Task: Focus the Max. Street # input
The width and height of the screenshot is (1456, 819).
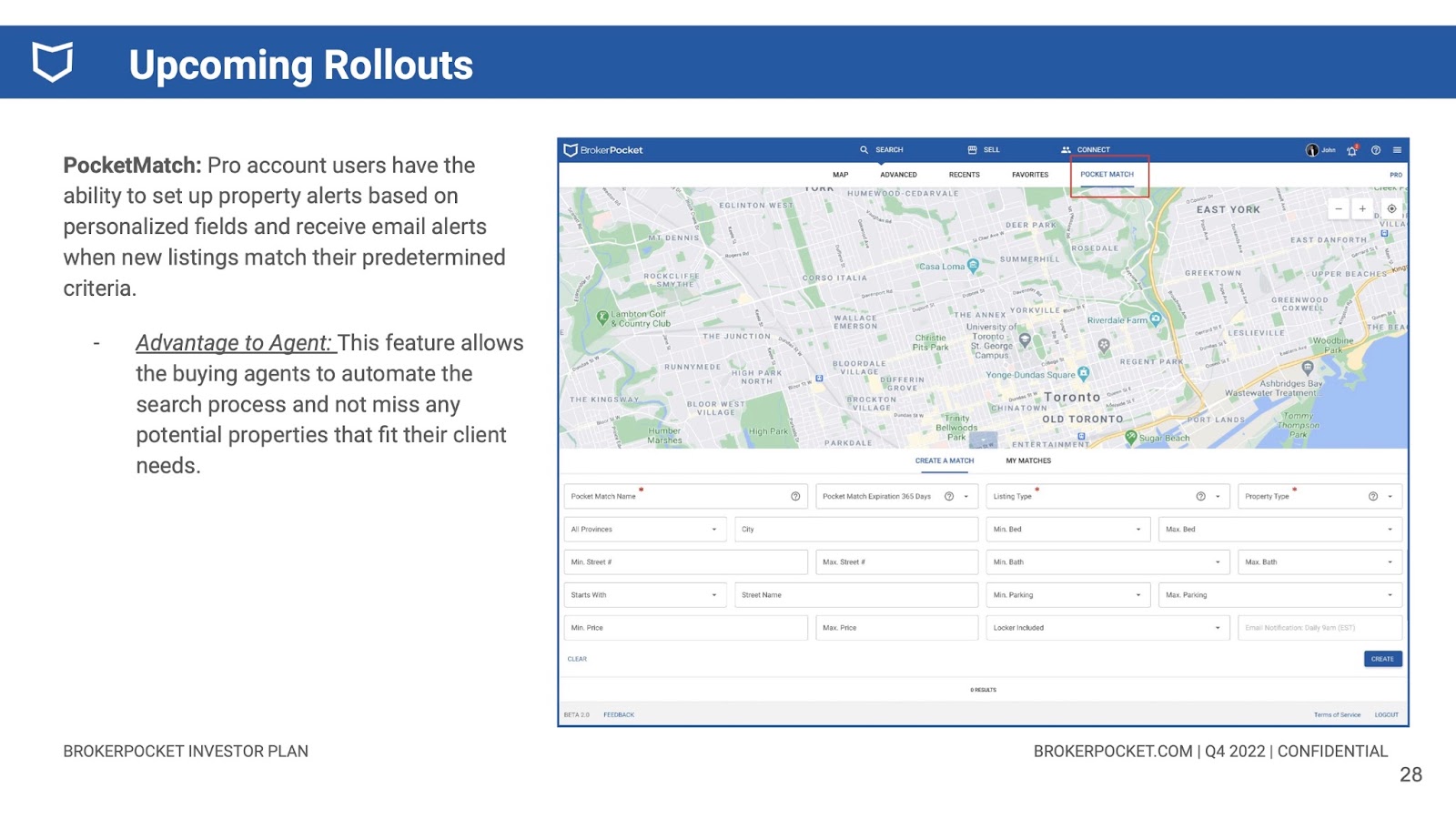Action: pos(897,562)
